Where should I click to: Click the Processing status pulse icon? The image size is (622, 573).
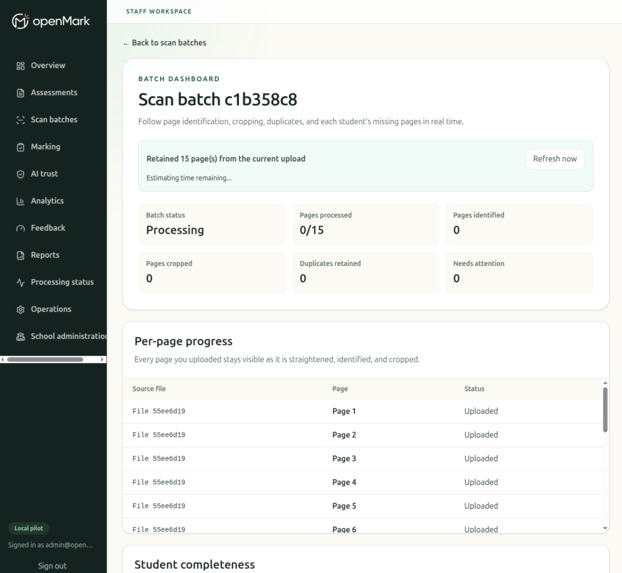click(x=20, y=282)
